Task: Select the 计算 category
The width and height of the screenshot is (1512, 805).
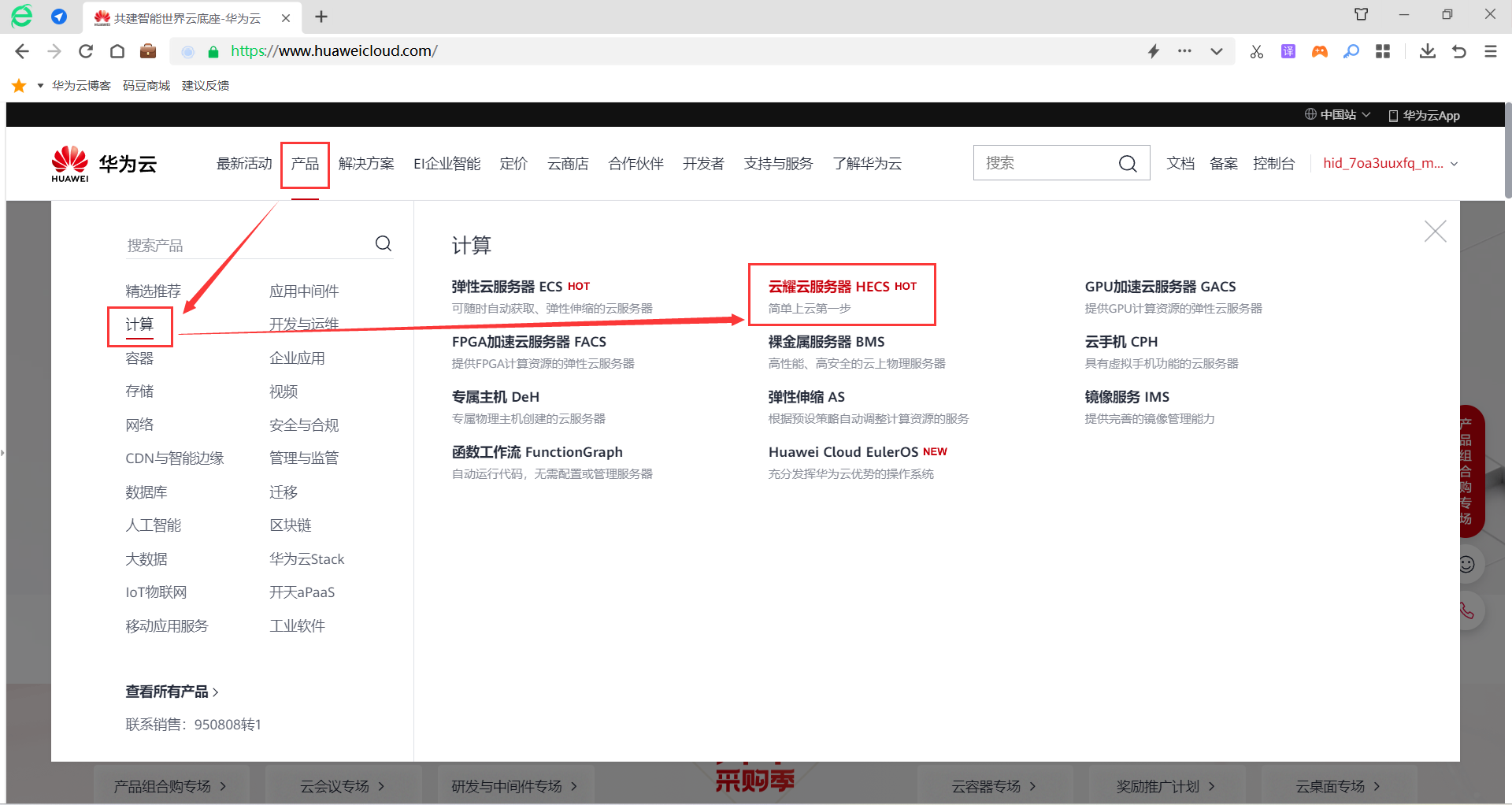Action: tap(139, 325)
